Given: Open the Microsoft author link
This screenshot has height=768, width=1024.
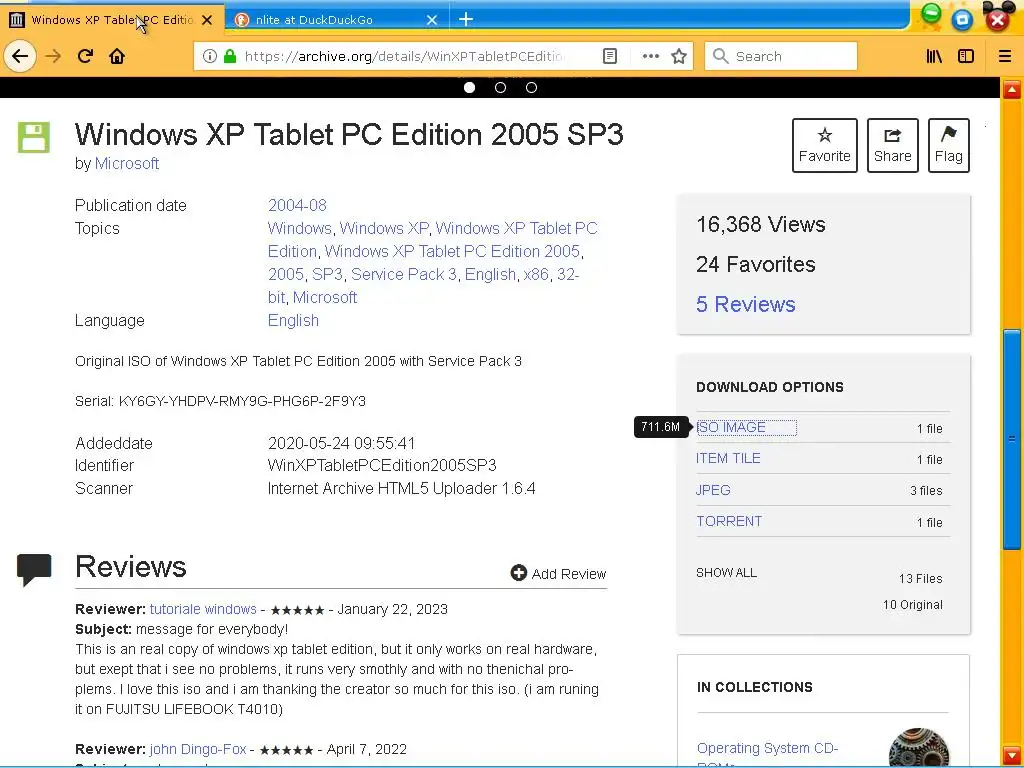Looking at the screenshot, I should pyautogui.click(x=127, y=163).
